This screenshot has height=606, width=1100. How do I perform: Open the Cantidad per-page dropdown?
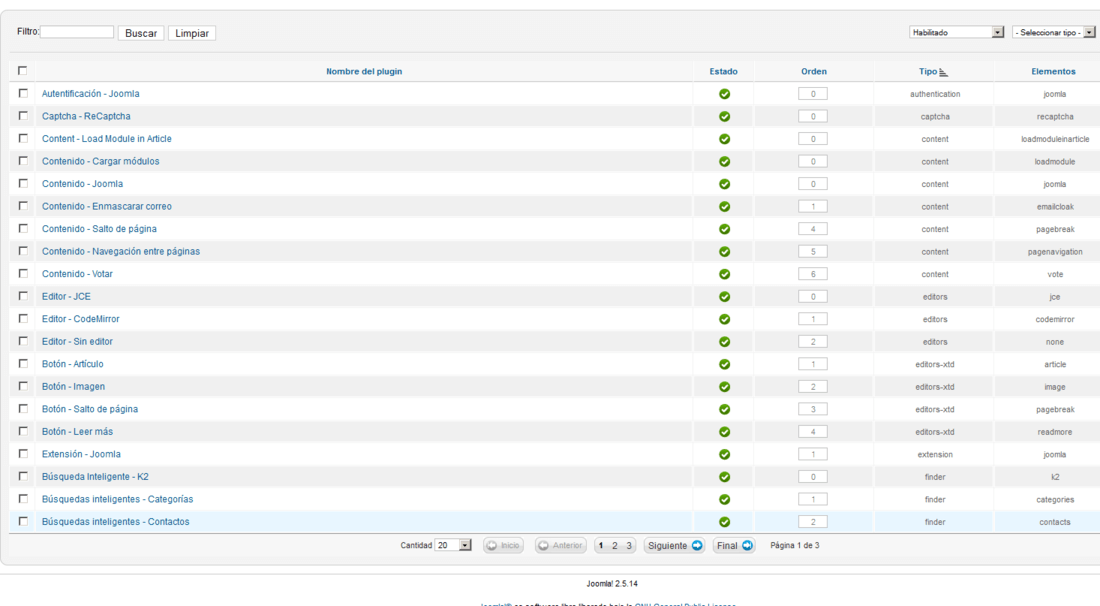click(453, 545)
